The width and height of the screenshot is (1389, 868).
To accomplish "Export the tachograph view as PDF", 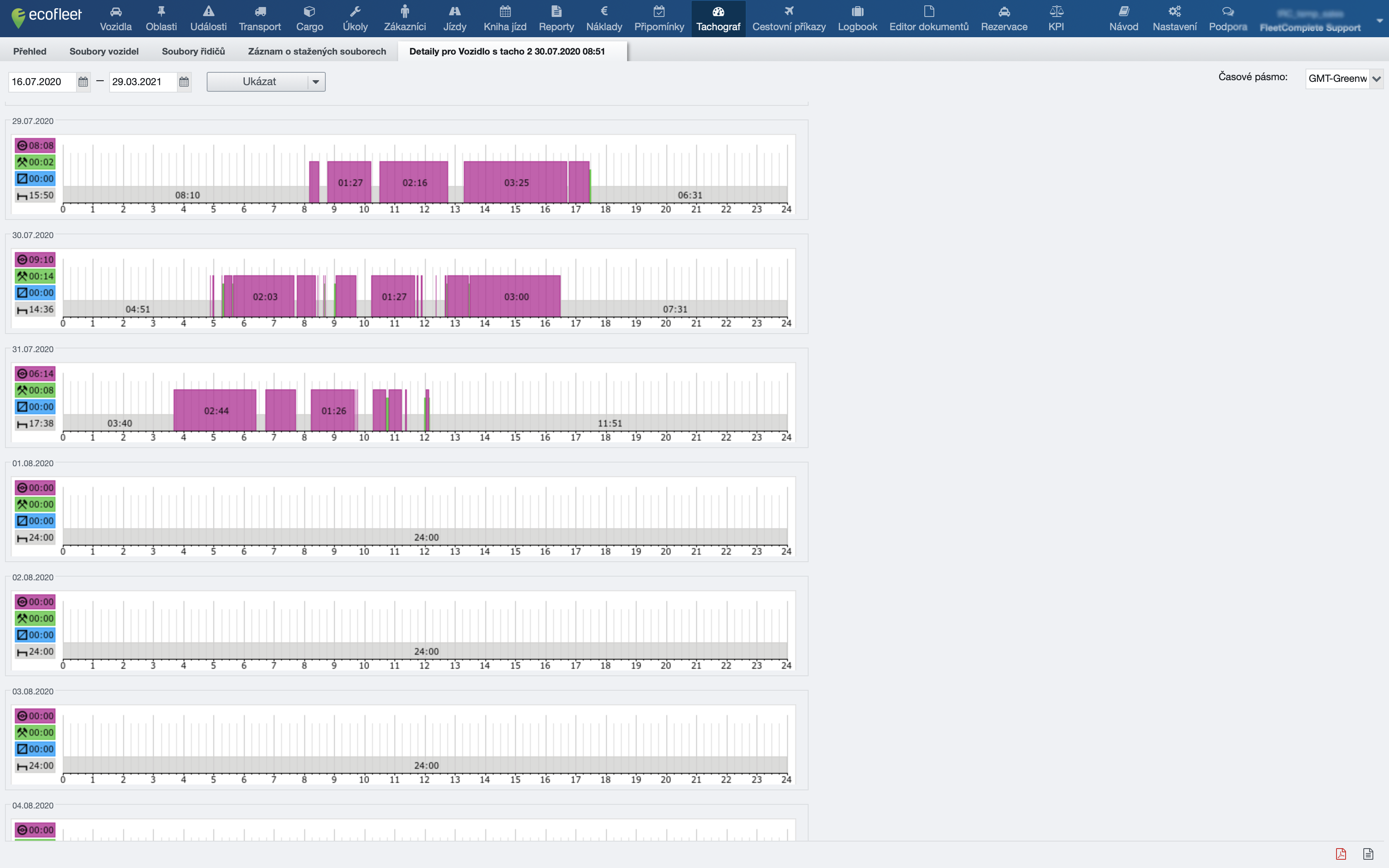I will tap(1341, 854).
